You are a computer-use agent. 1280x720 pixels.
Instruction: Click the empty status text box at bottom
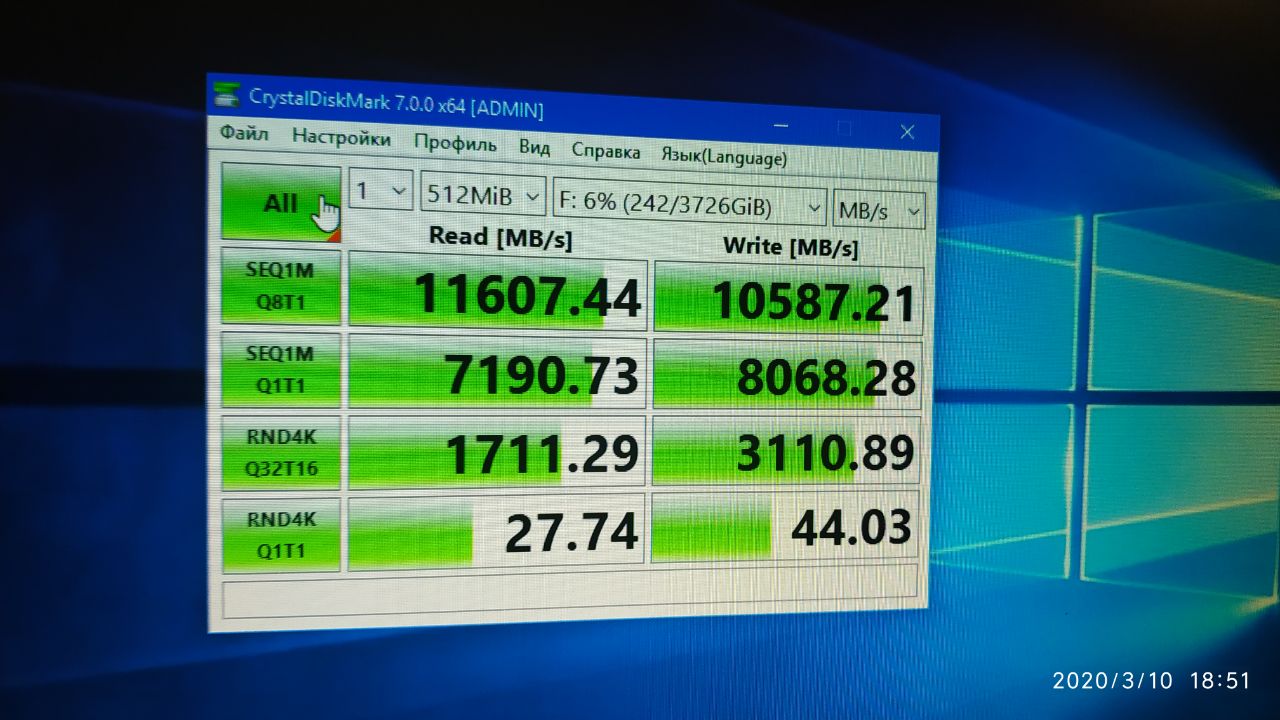tap(570, 590)
